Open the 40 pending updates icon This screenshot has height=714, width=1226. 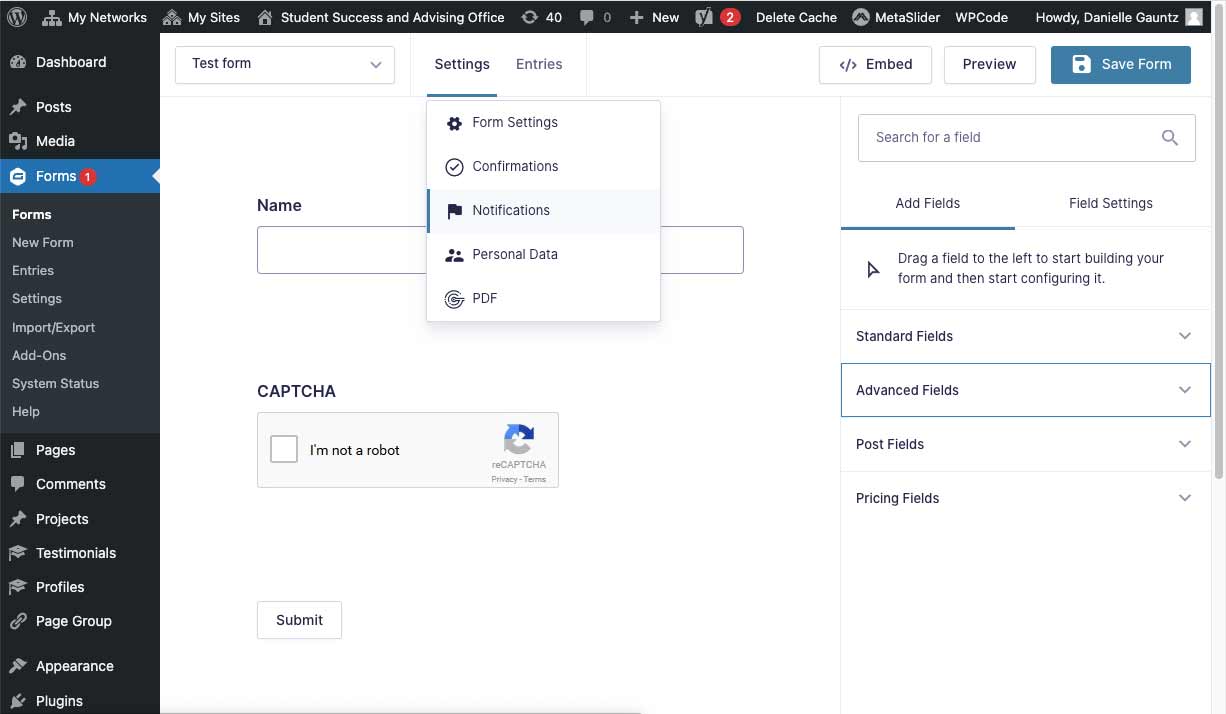point(542,17)
